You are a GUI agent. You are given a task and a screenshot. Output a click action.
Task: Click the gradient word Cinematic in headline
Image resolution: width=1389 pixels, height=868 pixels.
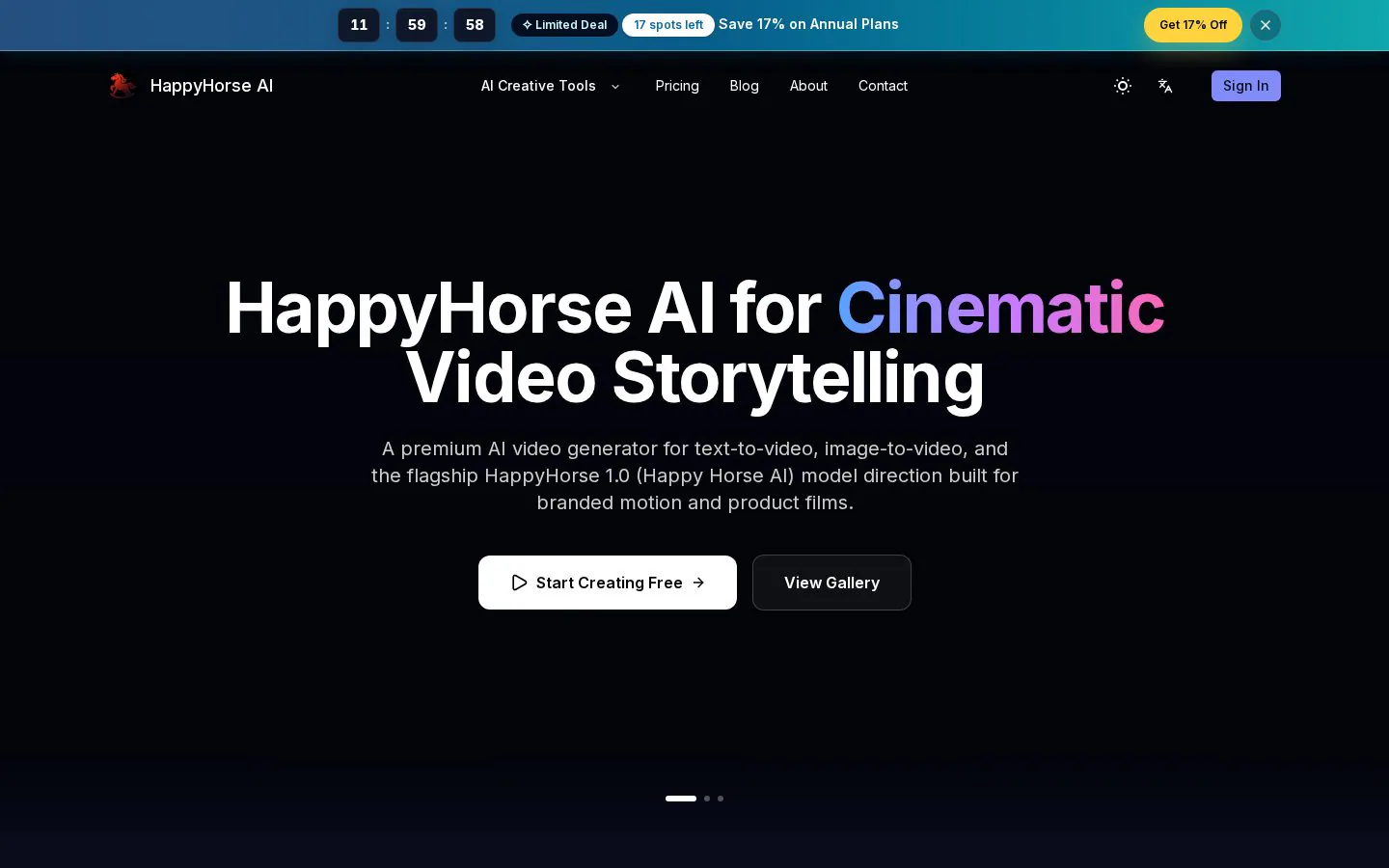point(1000,309)
